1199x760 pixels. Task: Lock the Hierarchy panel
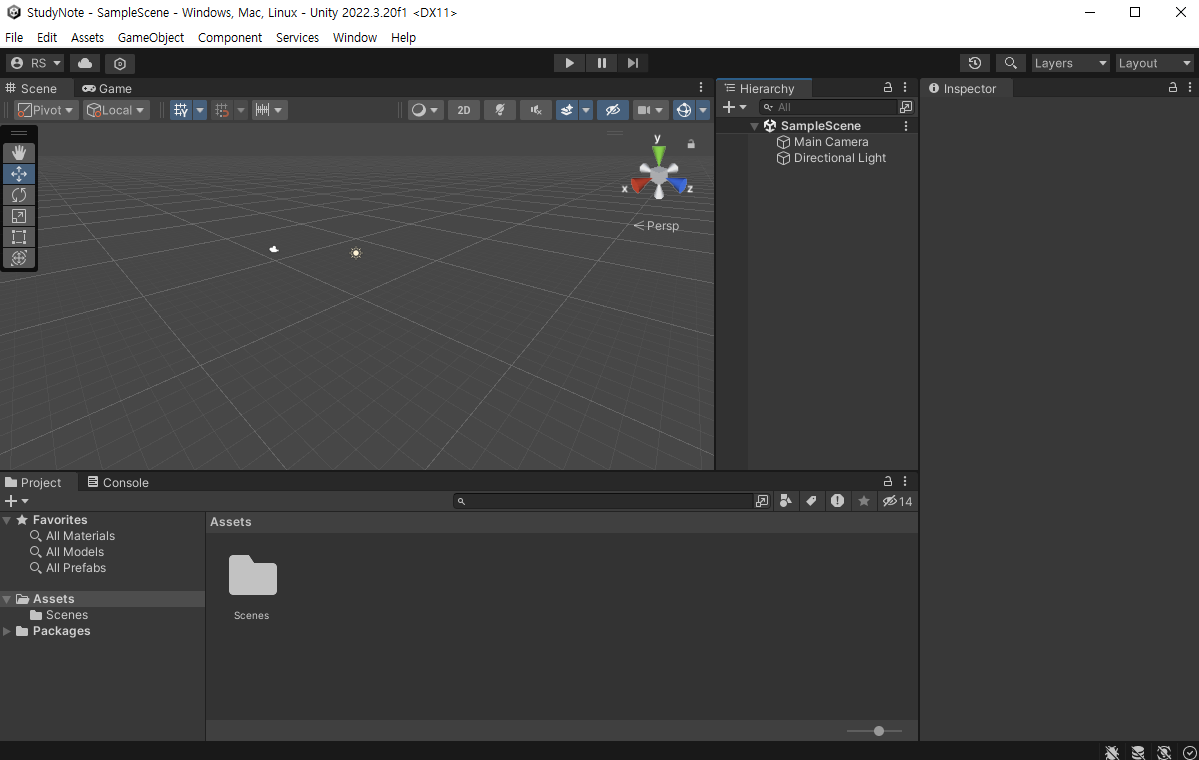click(887, 88)
